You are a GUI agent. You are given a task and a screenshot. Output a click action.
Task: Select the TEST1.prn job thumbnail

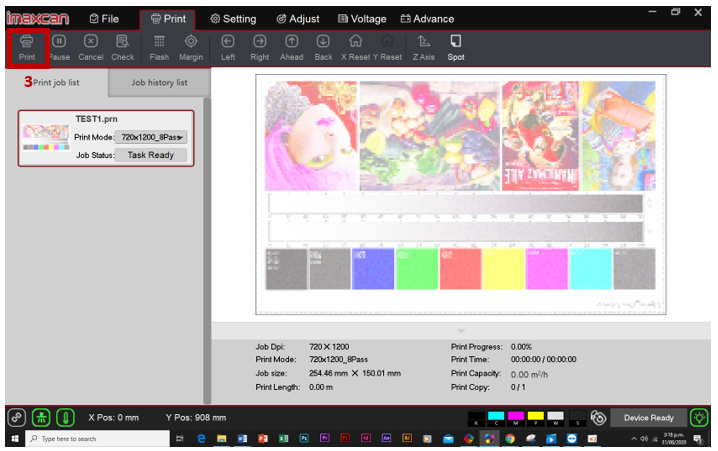pos(46,137)
